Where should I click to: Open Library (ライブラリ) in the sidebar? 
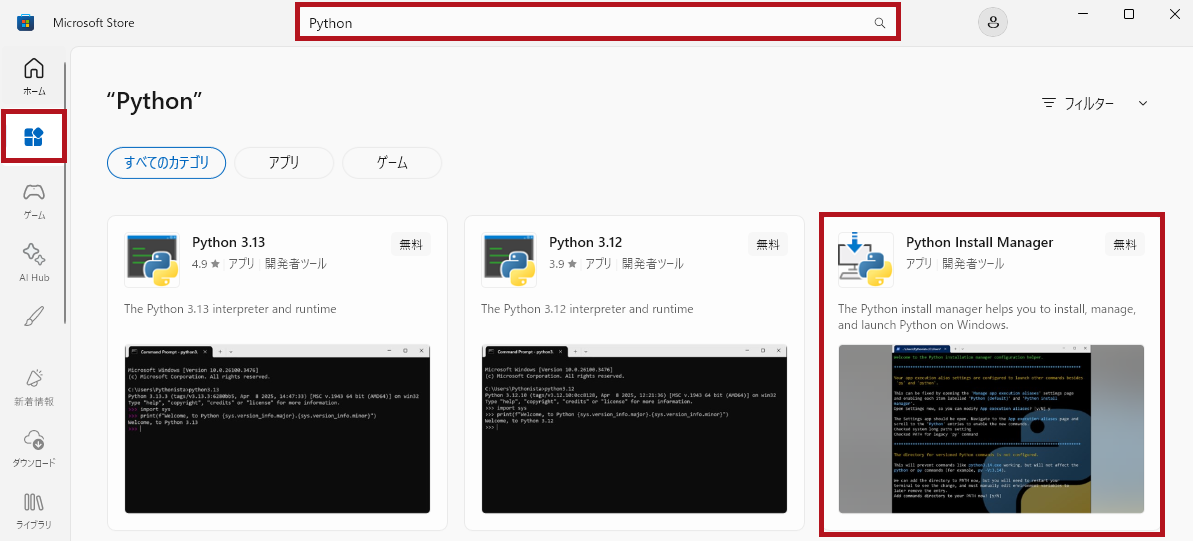[x=34, y=510]
